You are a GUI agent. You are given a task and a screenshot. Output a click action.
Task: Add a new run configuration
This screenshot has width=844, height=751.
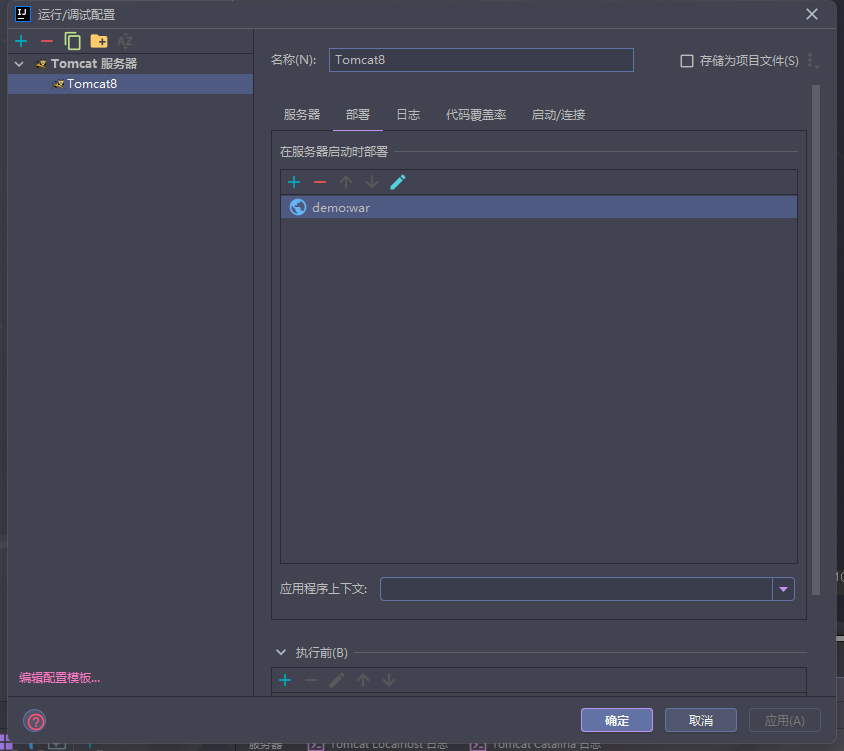click(x=21, y=41)
